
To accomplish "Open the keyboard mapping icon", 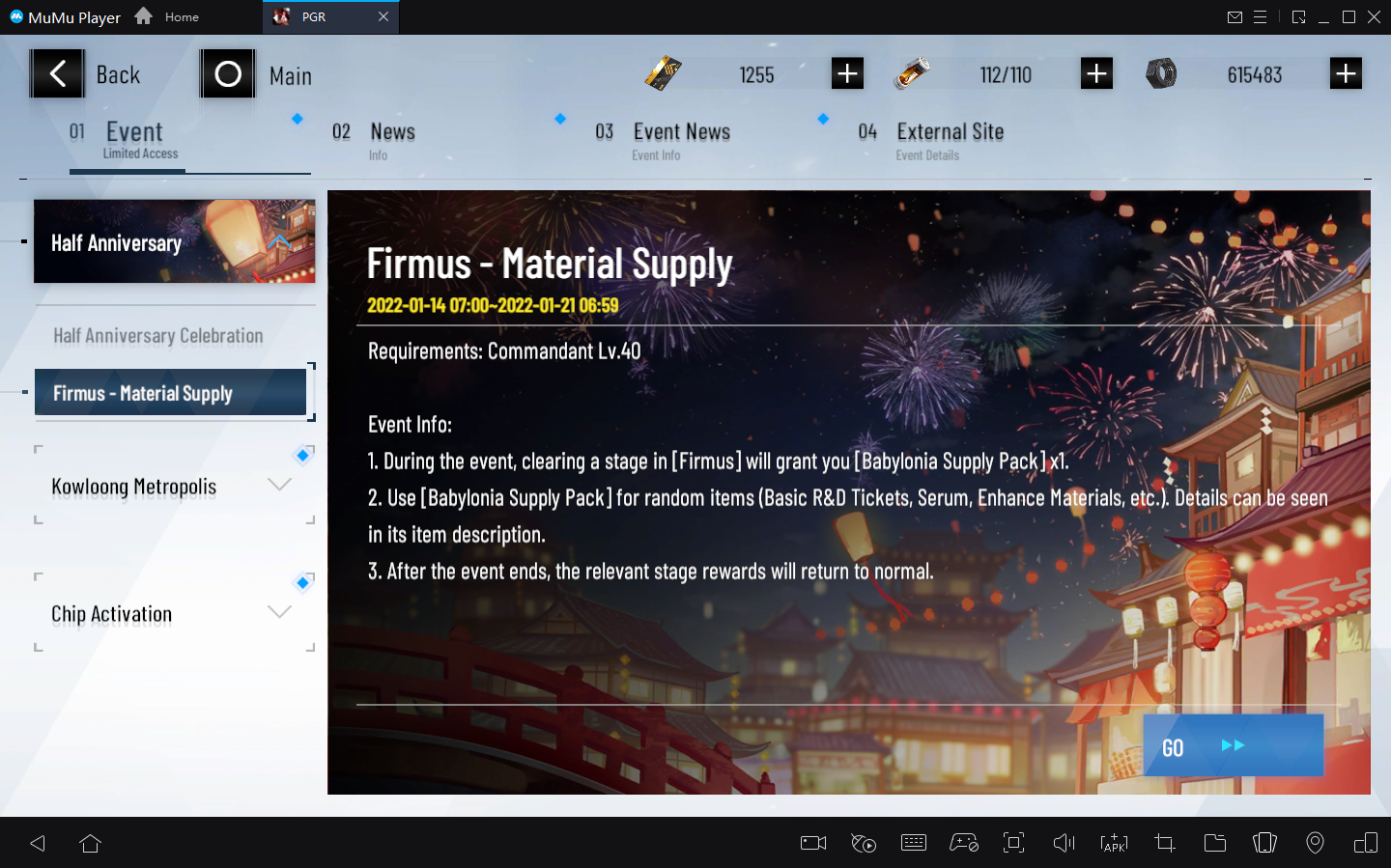I will (913, 843).
